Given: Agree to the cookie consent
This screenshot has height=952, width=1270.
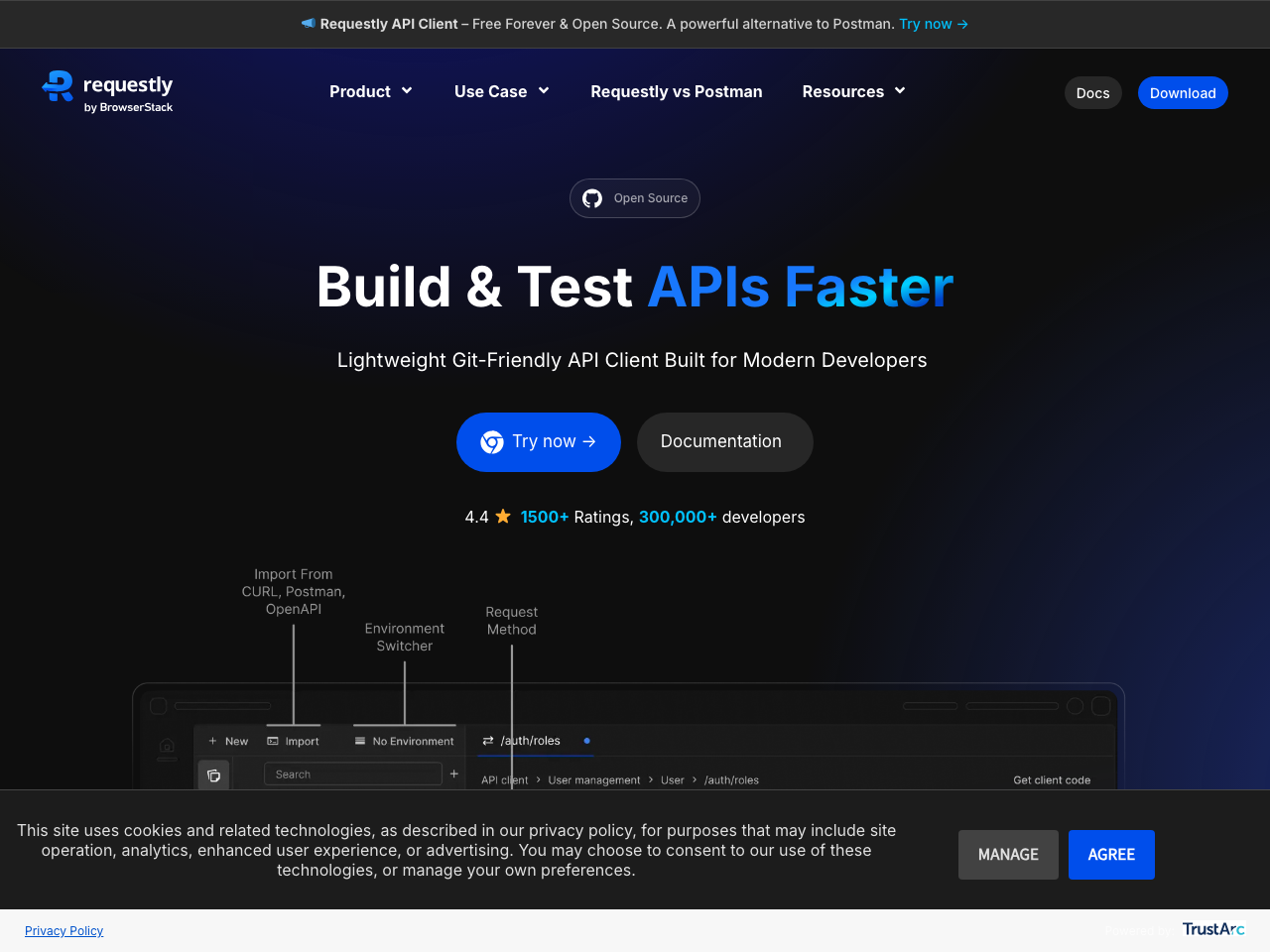Looking at the screenshot, I should coord(1111,855).
